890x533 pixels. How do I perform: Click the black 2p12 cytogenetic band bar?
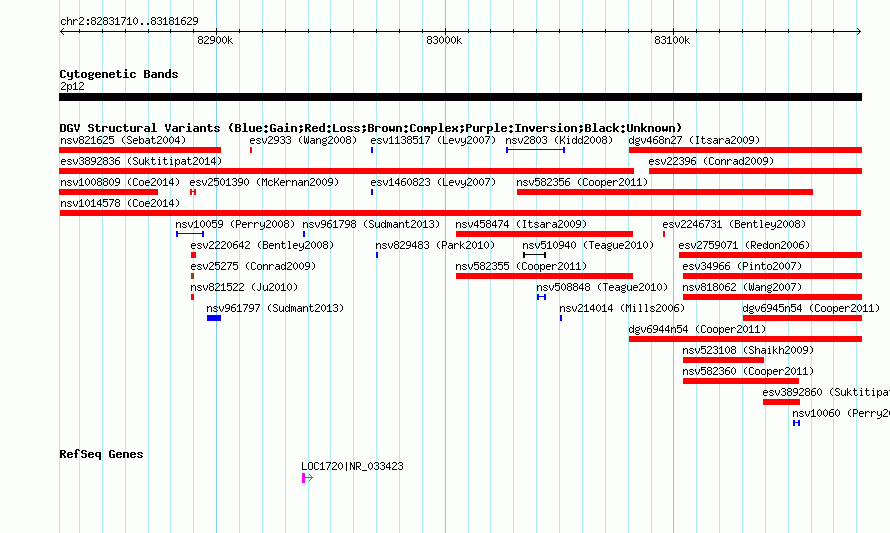pyautogui.click(x=460, y=97)
